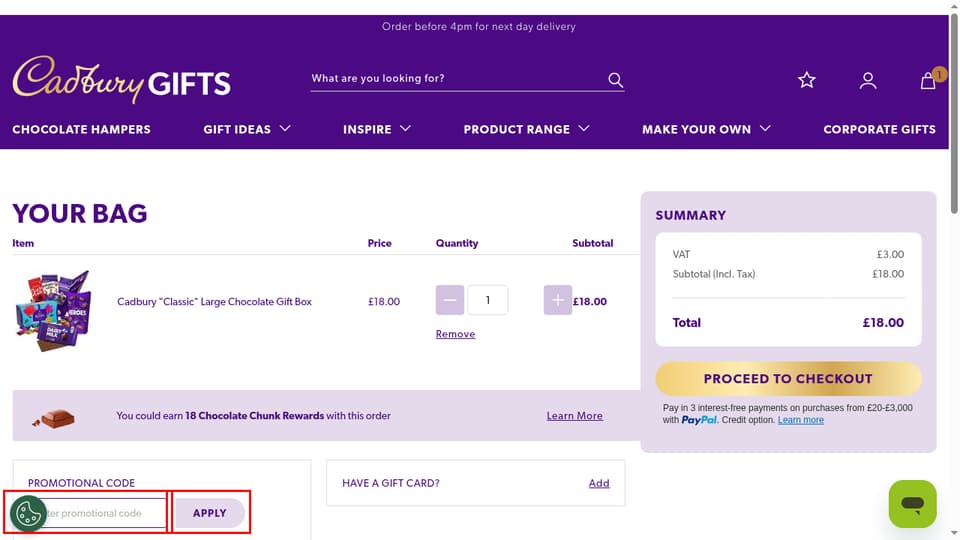This screenshot has height=540, width=960.
Task: Open the green chat widget
Action: click(x=912, y=504)
